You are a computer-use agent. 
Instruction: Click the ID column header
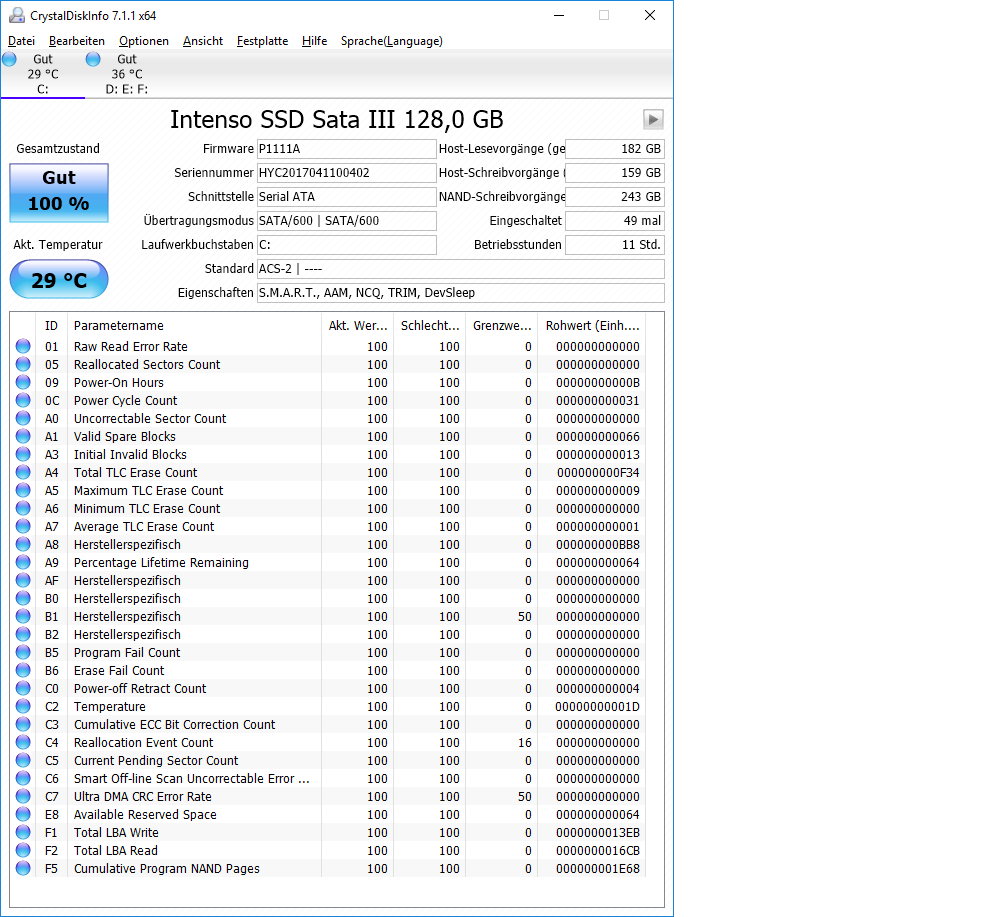point(51,325)
